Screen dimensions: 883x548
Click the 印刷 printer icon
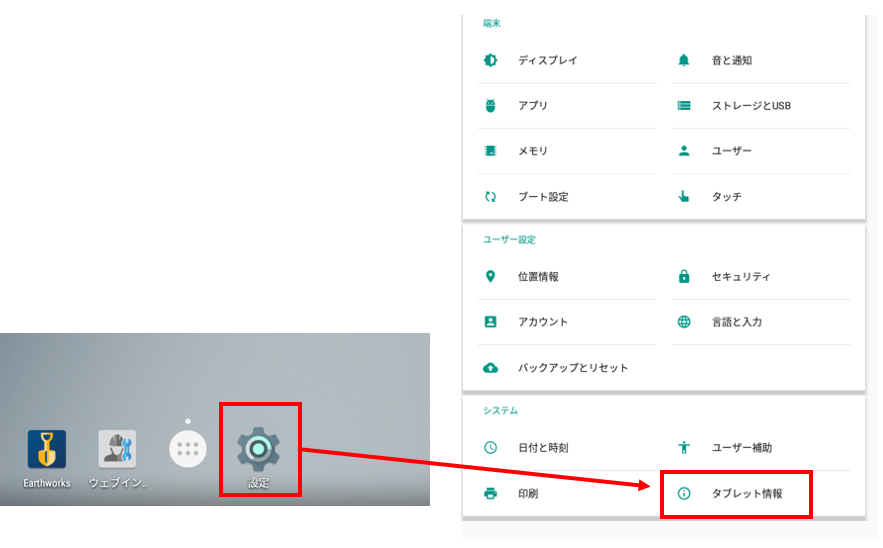pos(490,493)
